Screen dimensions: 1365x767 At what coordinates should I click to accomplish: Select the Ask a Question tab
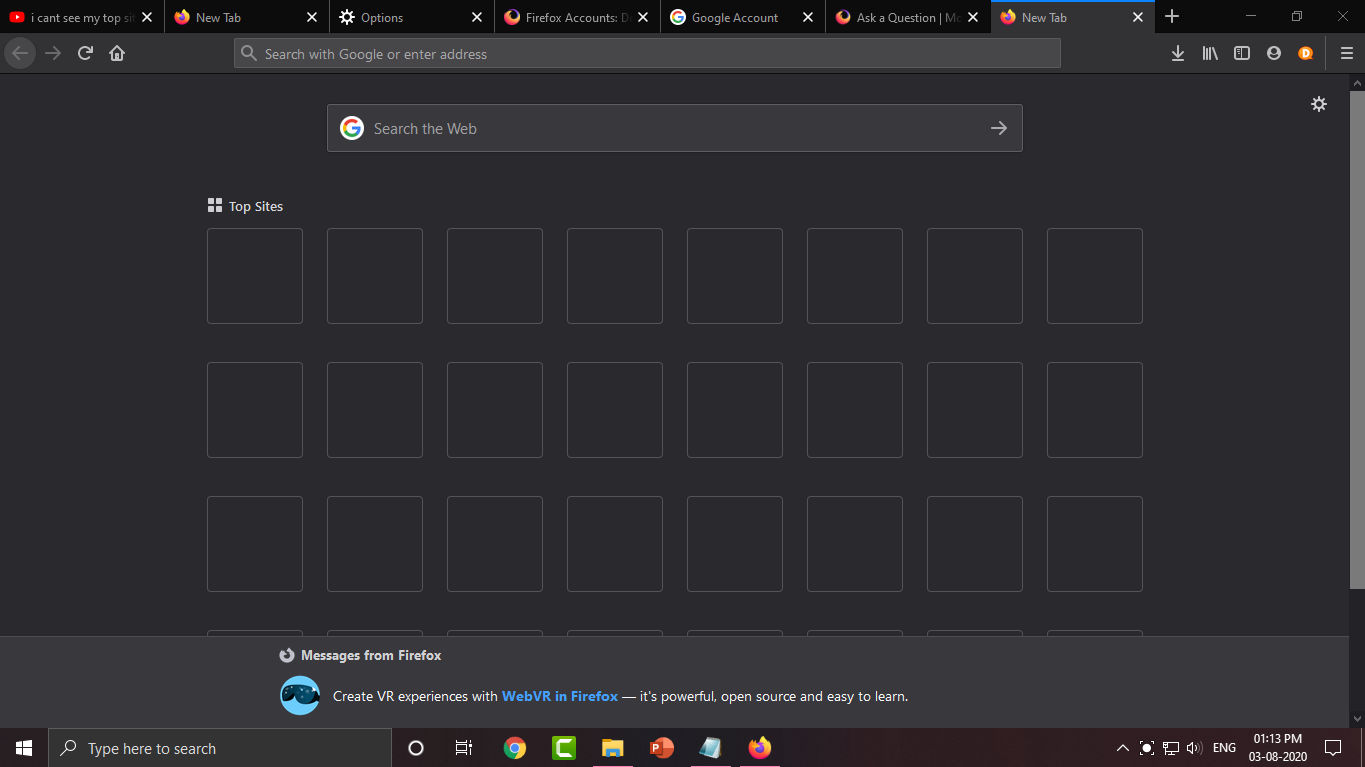click(896, 18)
